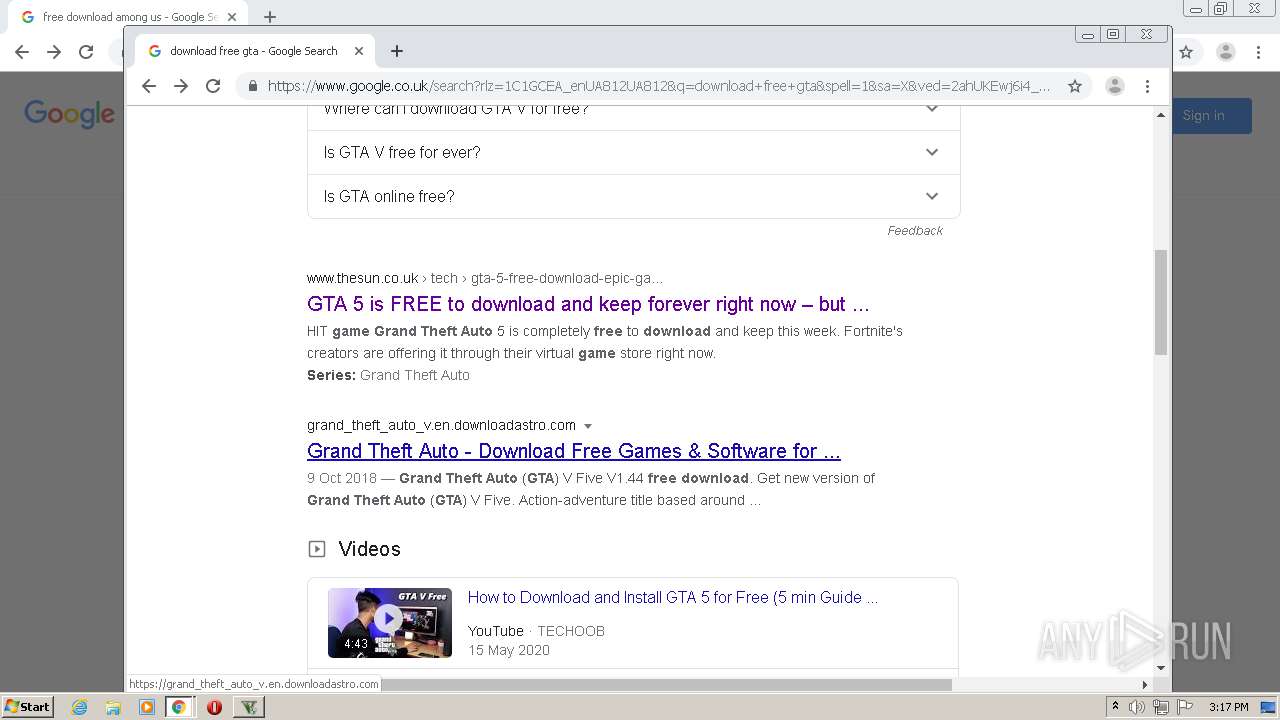The image size is (1280, 720).
Task: Open 'How to Download and Install GTA 5' video link
Action: (673, 597)
